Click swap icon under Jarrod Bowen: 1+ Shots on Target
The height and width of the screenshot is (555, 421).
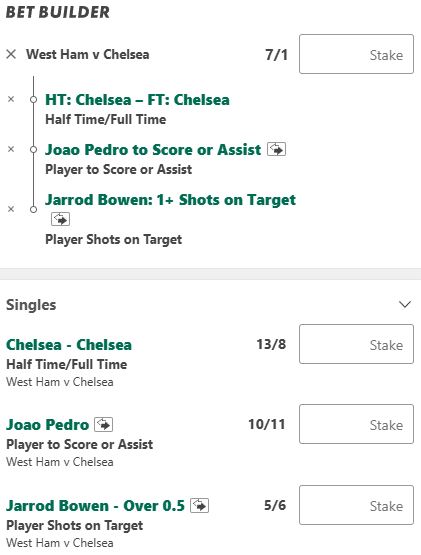[60, 219]
